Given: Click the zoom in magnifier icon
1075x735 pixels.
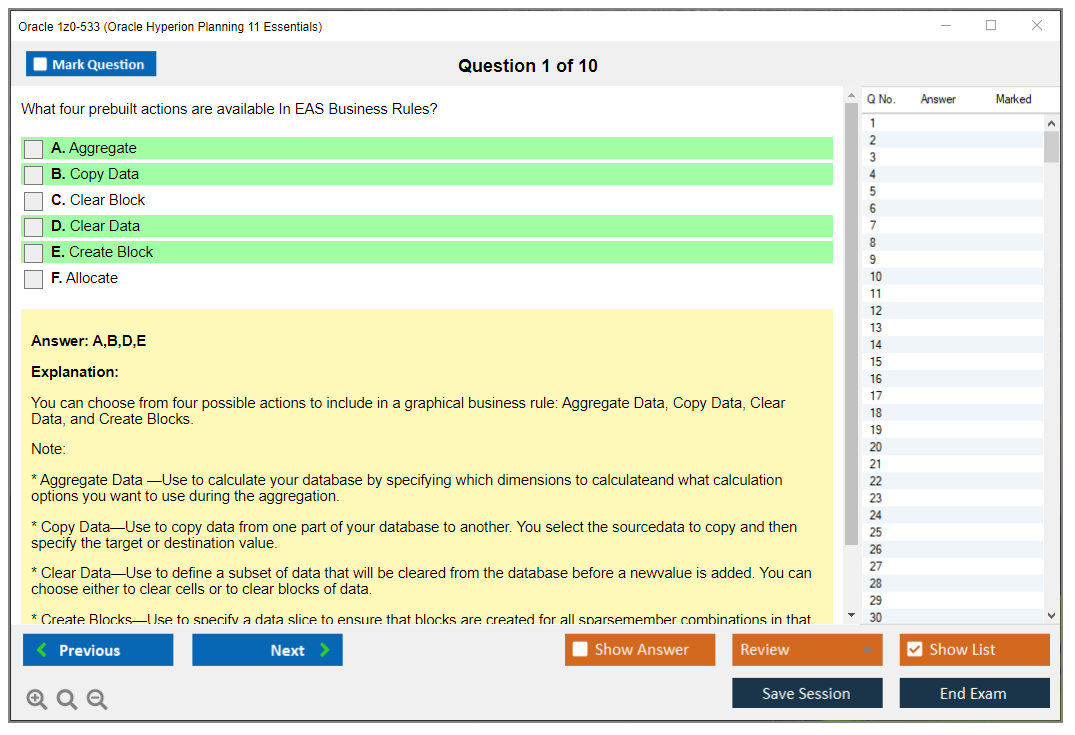Looking at the screenshot, I should (37, 700).
